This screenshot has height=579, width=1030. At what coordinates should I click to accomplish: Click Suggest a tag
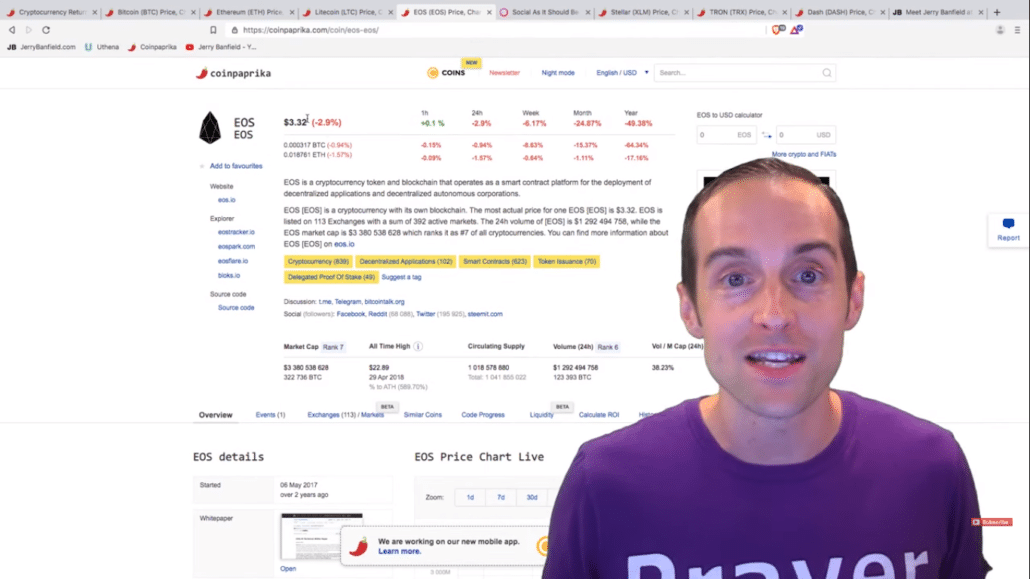[x=401, y=277]
